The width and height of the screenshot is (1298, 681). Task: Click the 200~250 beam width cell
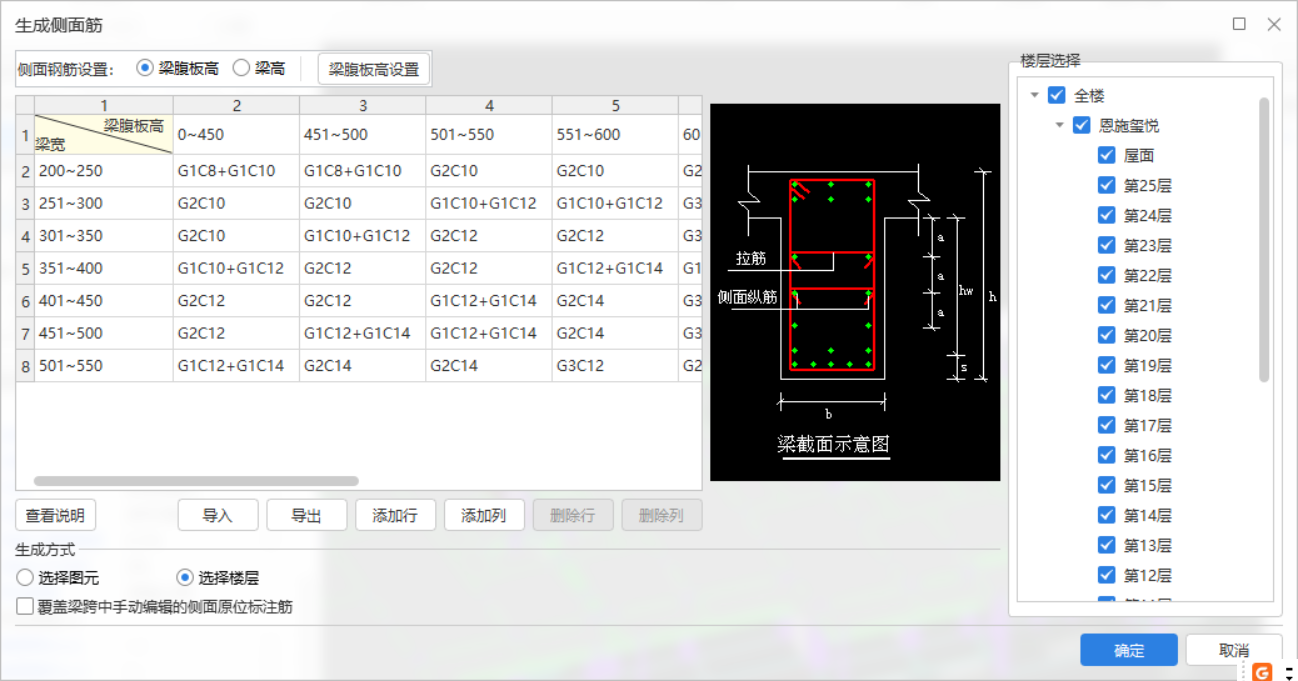(104, 171)
